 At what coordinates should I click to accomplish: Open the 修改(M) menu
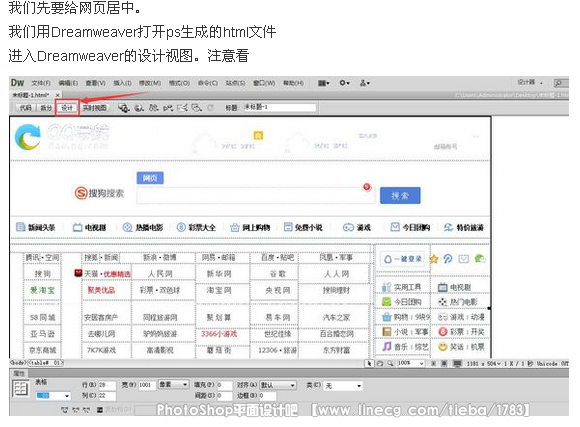[150, 83]
